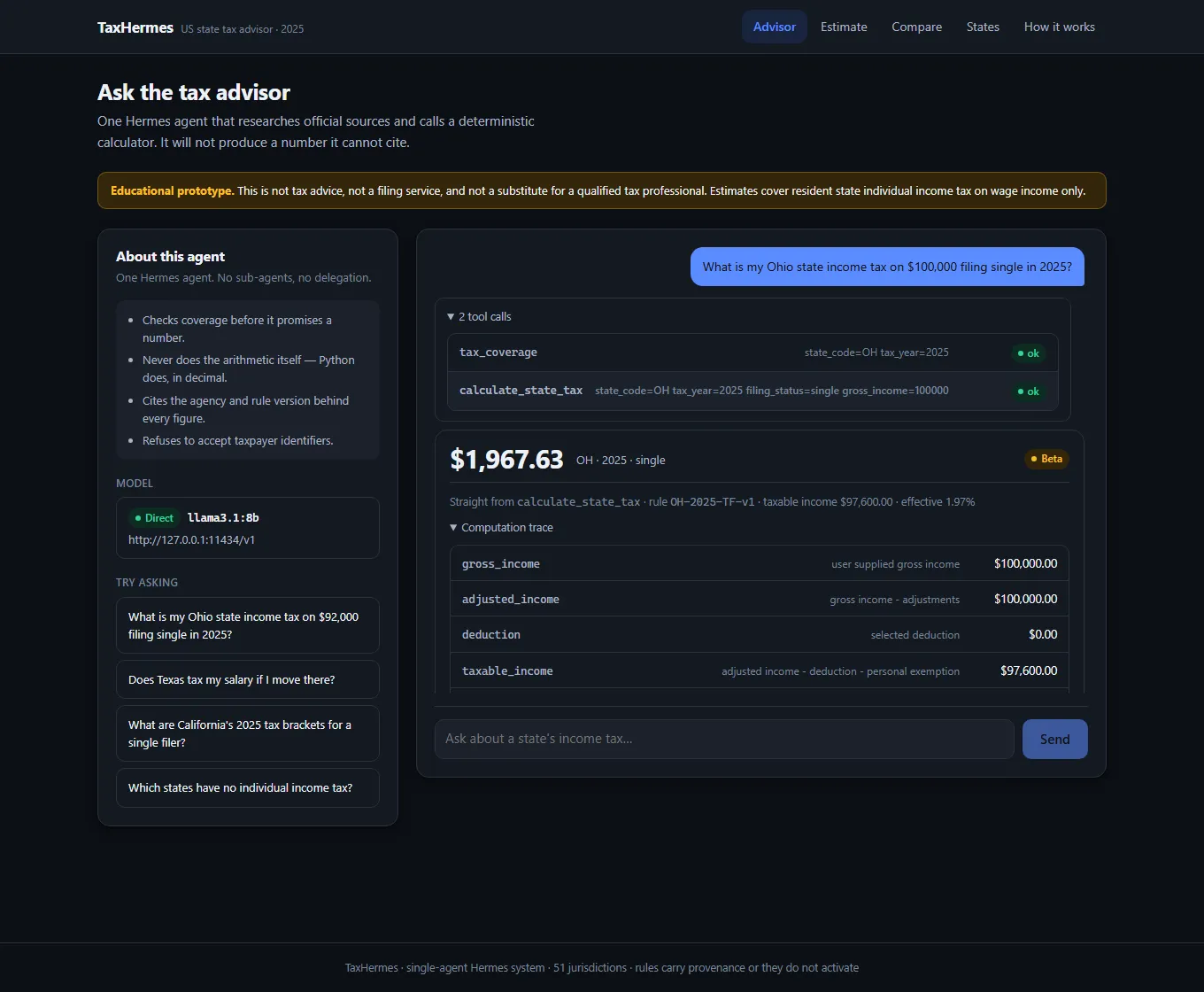Click the green Direct model badge
1204x992 pixels.
[154, 517]
